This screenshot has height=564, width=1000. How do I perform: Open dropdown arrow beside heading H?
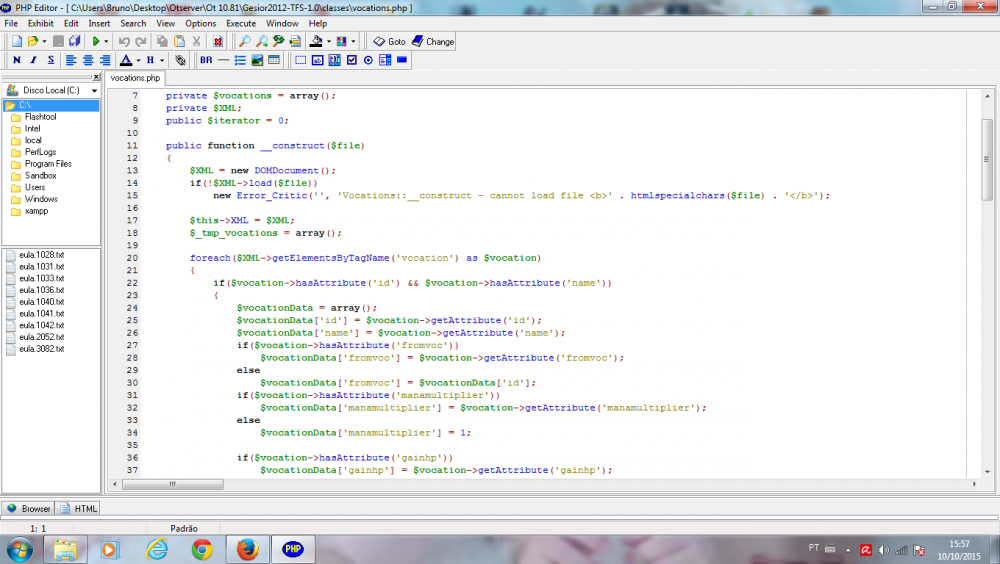click(162, 60)
